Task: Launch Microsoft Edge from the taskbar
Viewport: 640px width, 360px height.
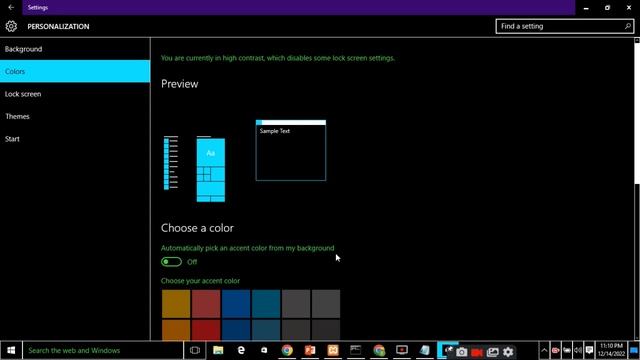Action: point(241,350)
